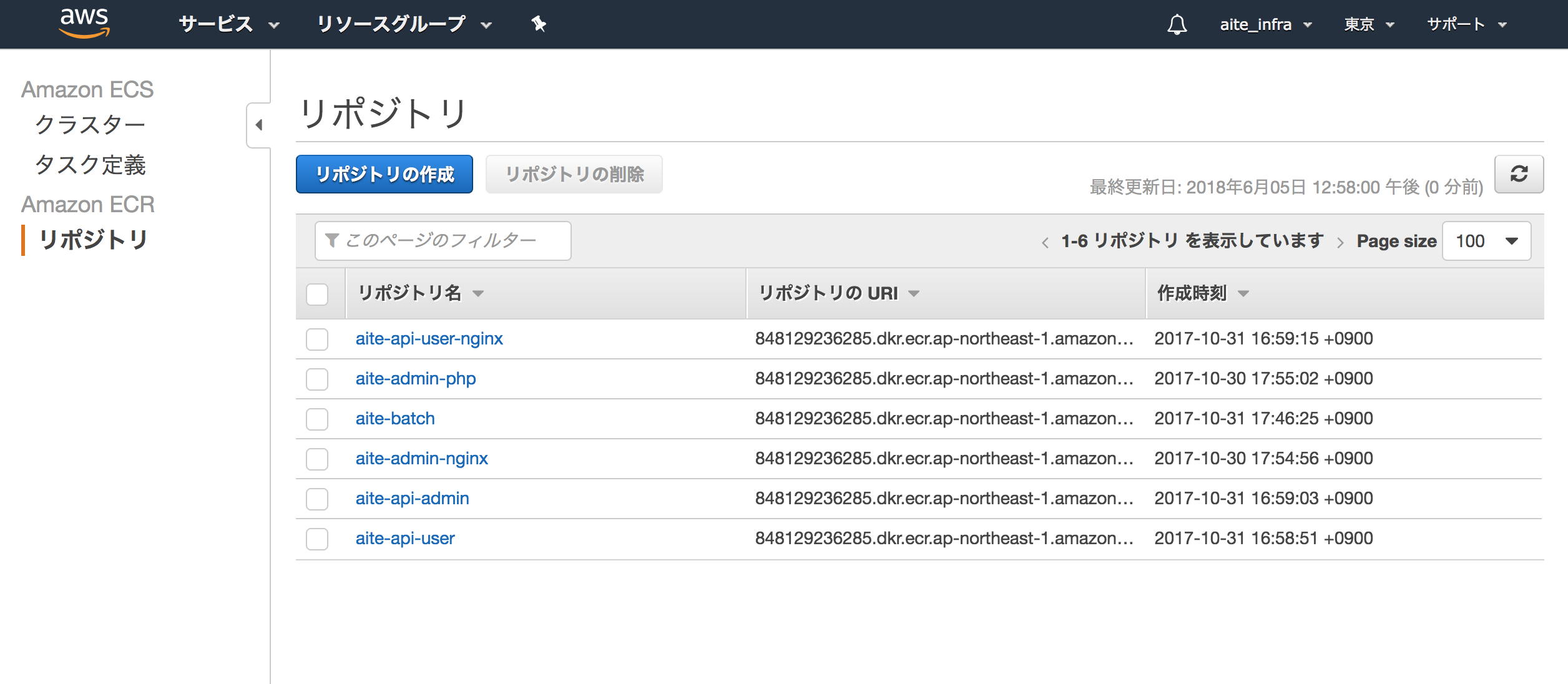The image size is (1568, 684).
Task: Check the aite-admin-php row checkbox
Action: click(317, 379)
